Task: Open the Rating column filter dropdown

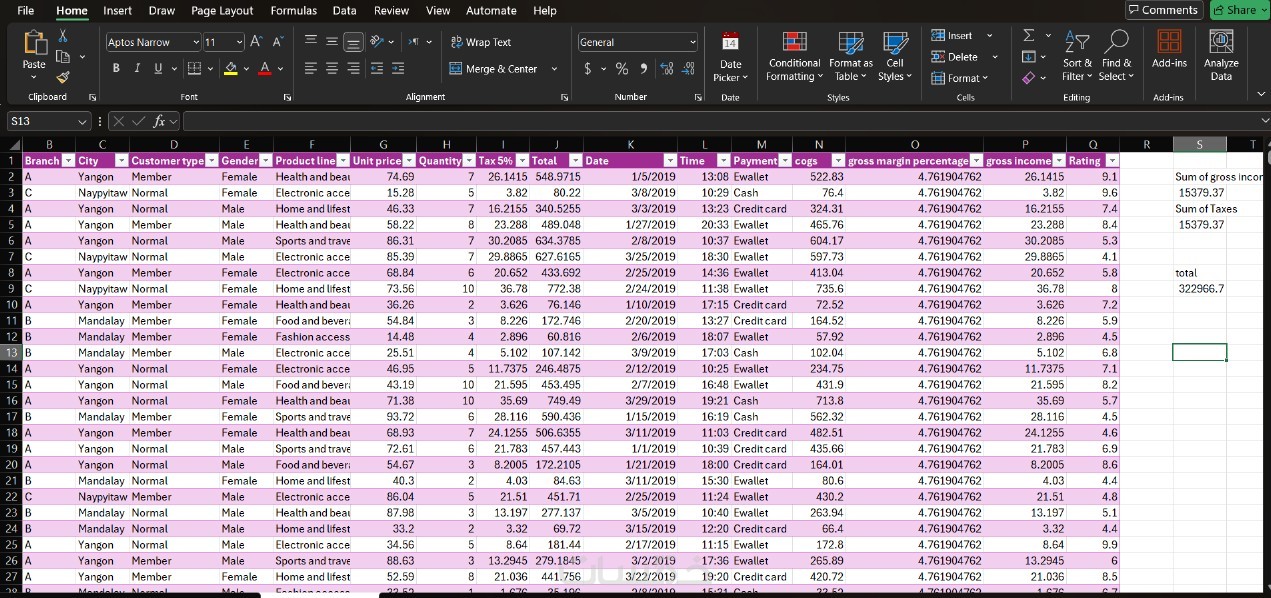Action: (x=1112, y=161)
